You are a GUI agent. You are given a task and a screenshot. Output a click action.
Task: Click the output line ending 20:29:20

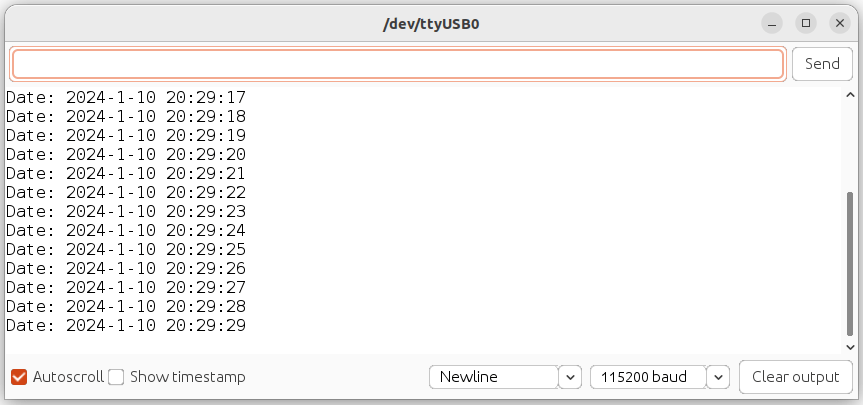(x=126, y=155)
